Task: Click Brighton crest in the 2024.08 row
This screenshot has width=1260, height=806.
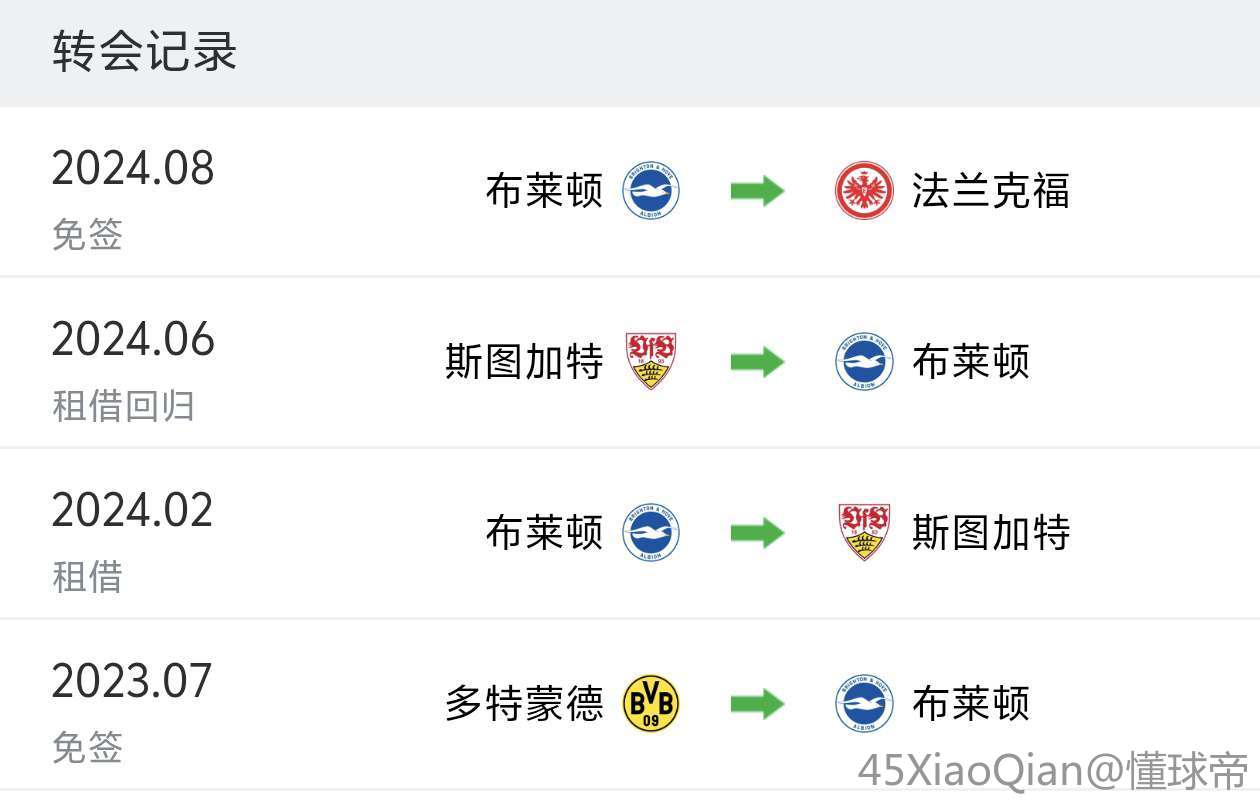Action: (651, 191)
